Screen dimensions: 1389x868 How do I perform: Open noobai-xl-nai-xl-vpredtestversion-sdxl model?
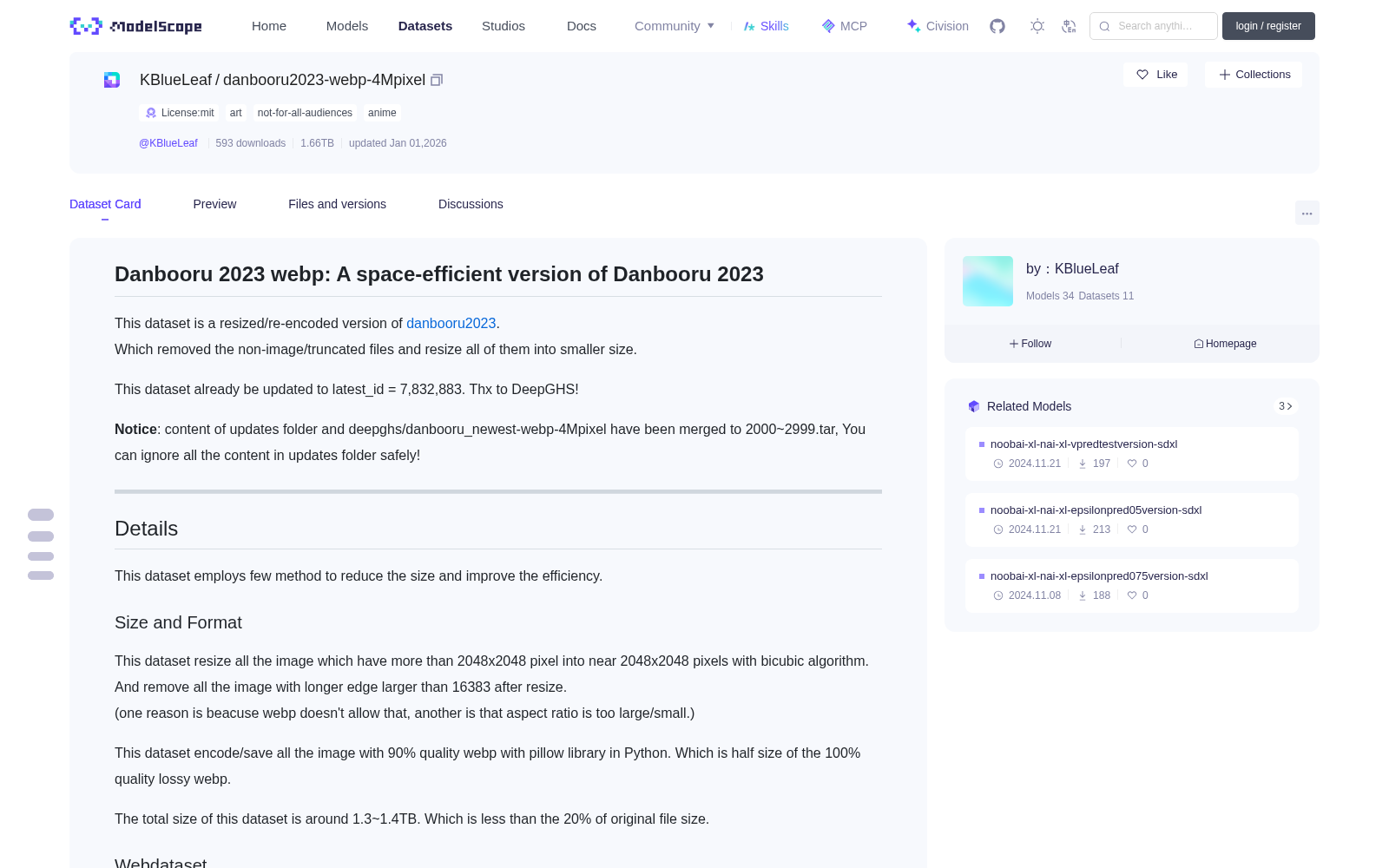tap(1083, 444)
